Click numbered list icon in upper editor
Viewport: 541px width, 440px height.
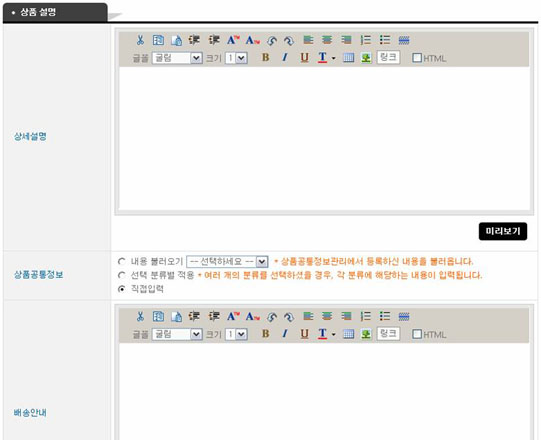(365, 40)
